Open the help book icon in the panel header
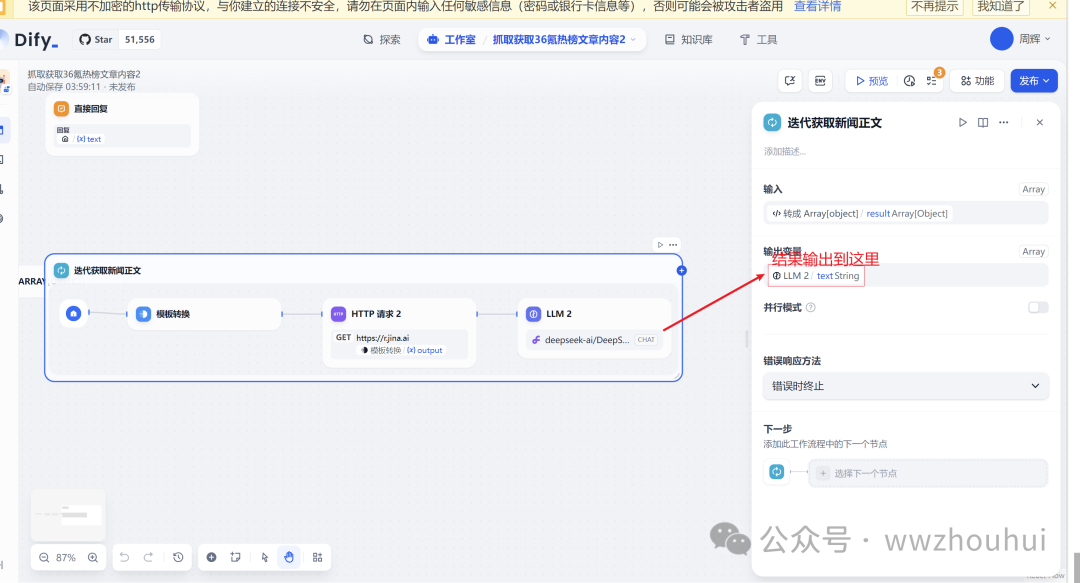Image resolution: width=1080 pixels, height=583 pixels. [983, 123]
